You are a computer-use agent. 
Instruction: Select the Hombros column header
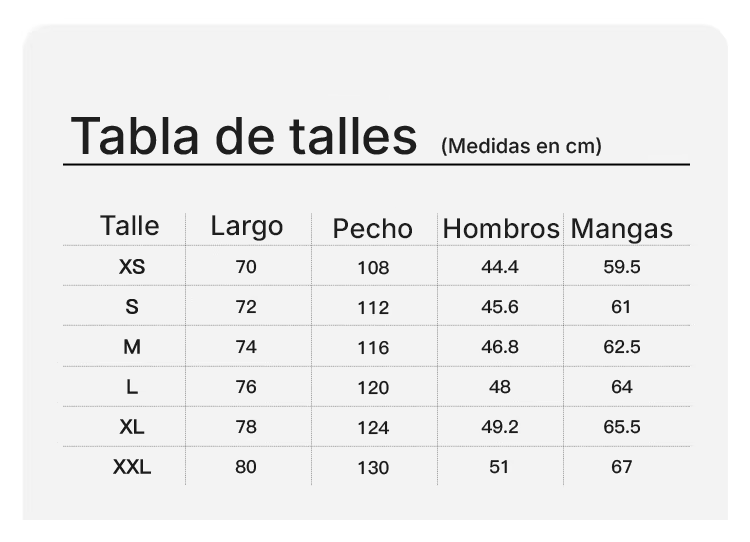click(x=501, y=228)
